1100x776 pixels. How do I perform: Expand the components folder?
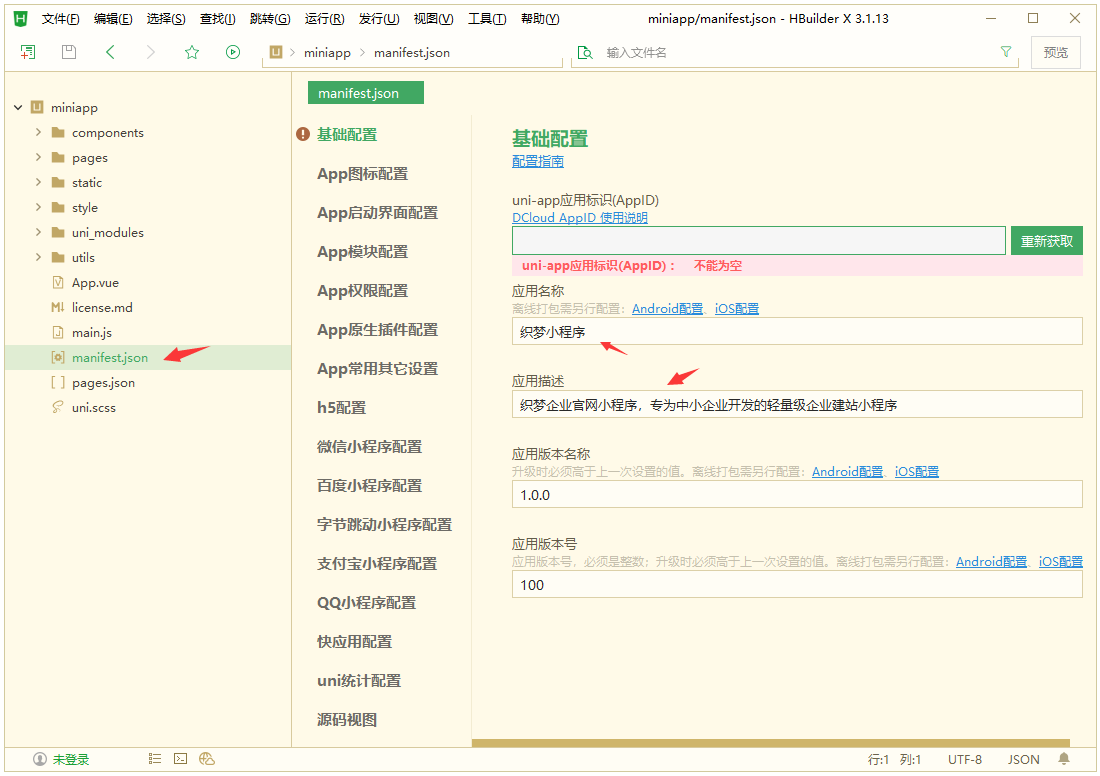pos(38,133)
